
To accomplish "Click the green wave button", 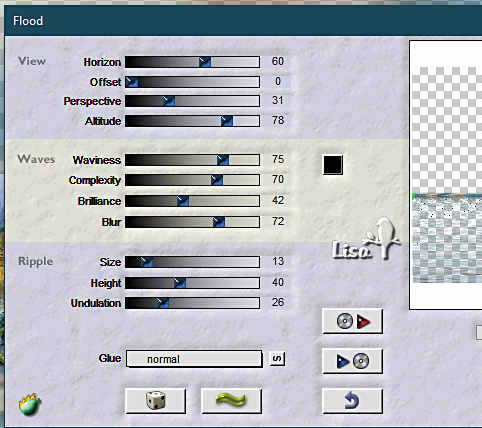I will click(x=231, y=400).
